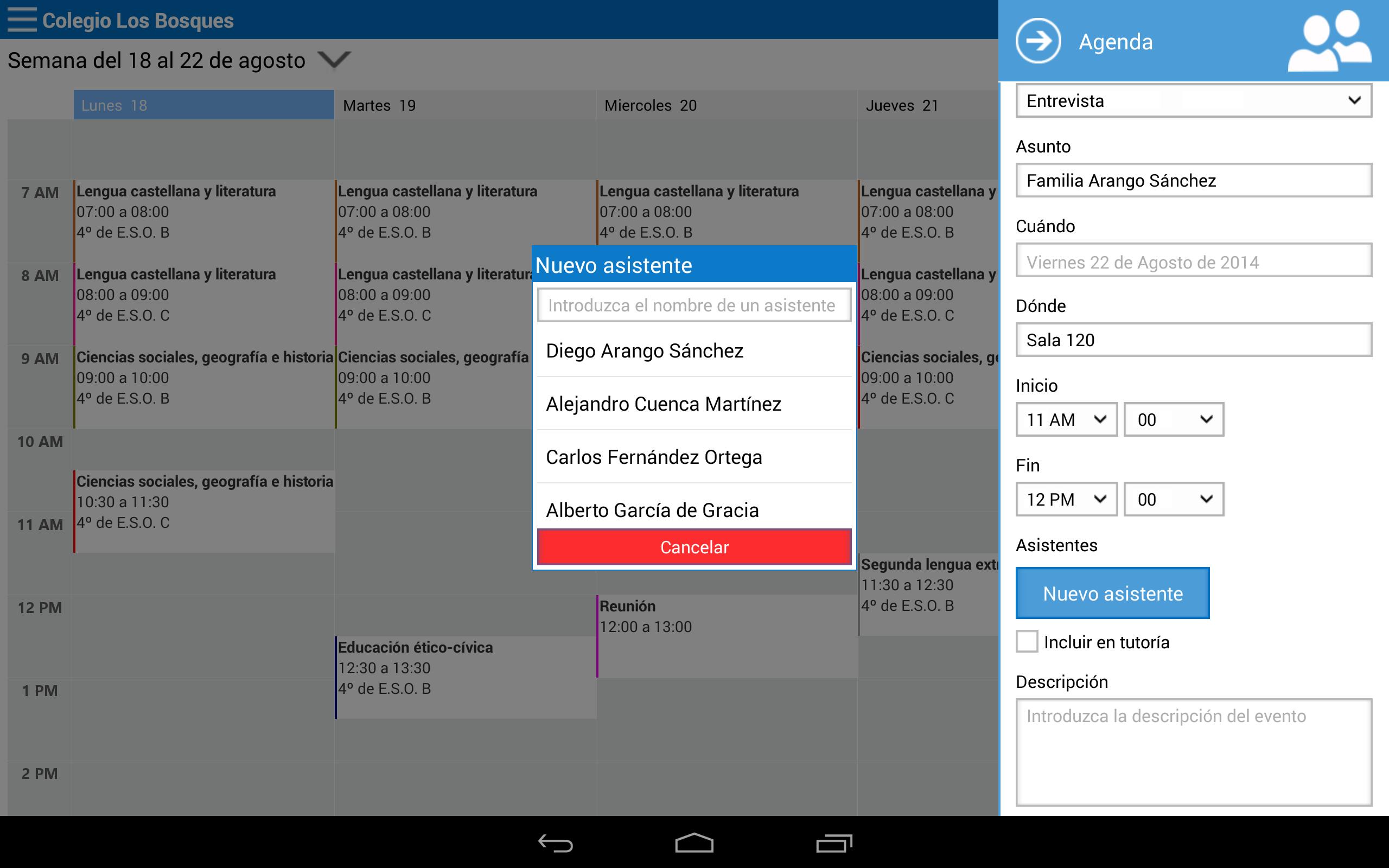Image resolution: width=1389 pixels, height=868 pixels.
Task: Open the end hour 12 PM dropdown
Action: pyautogui.click(x=1066, y=500)
